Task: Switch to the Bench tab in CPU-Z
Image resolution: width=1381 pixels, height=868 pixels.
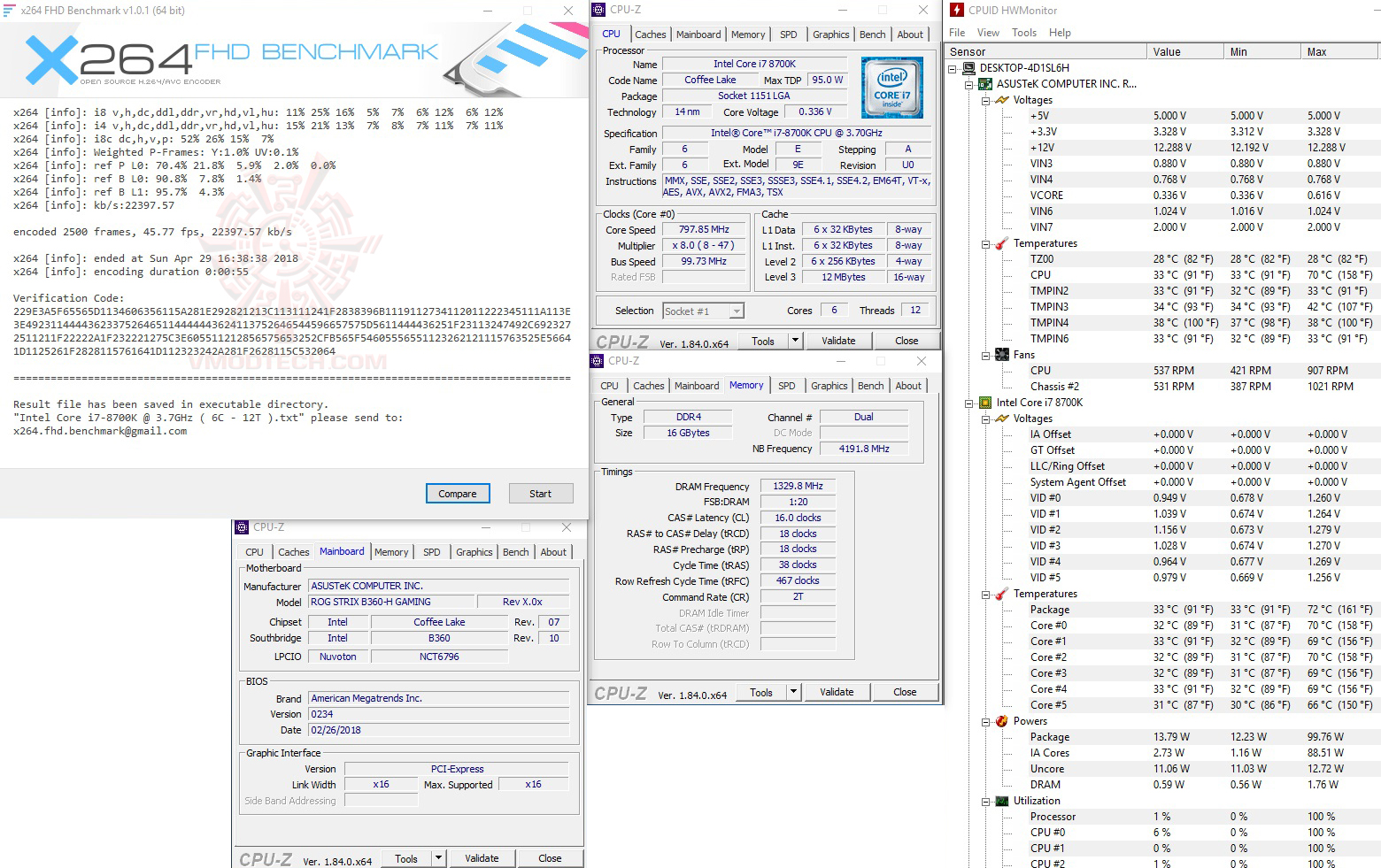Action: (872, 34)
